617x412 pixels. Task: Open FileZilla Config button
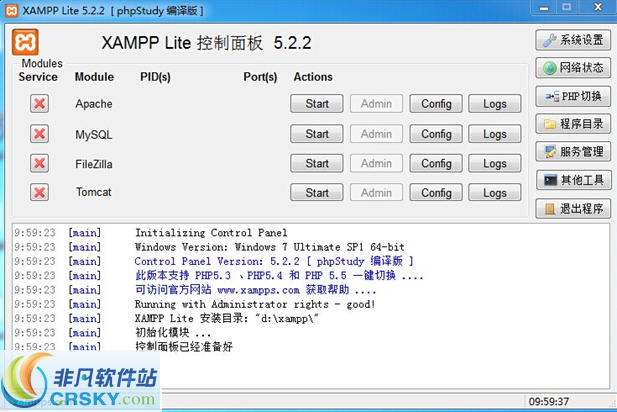436,163
